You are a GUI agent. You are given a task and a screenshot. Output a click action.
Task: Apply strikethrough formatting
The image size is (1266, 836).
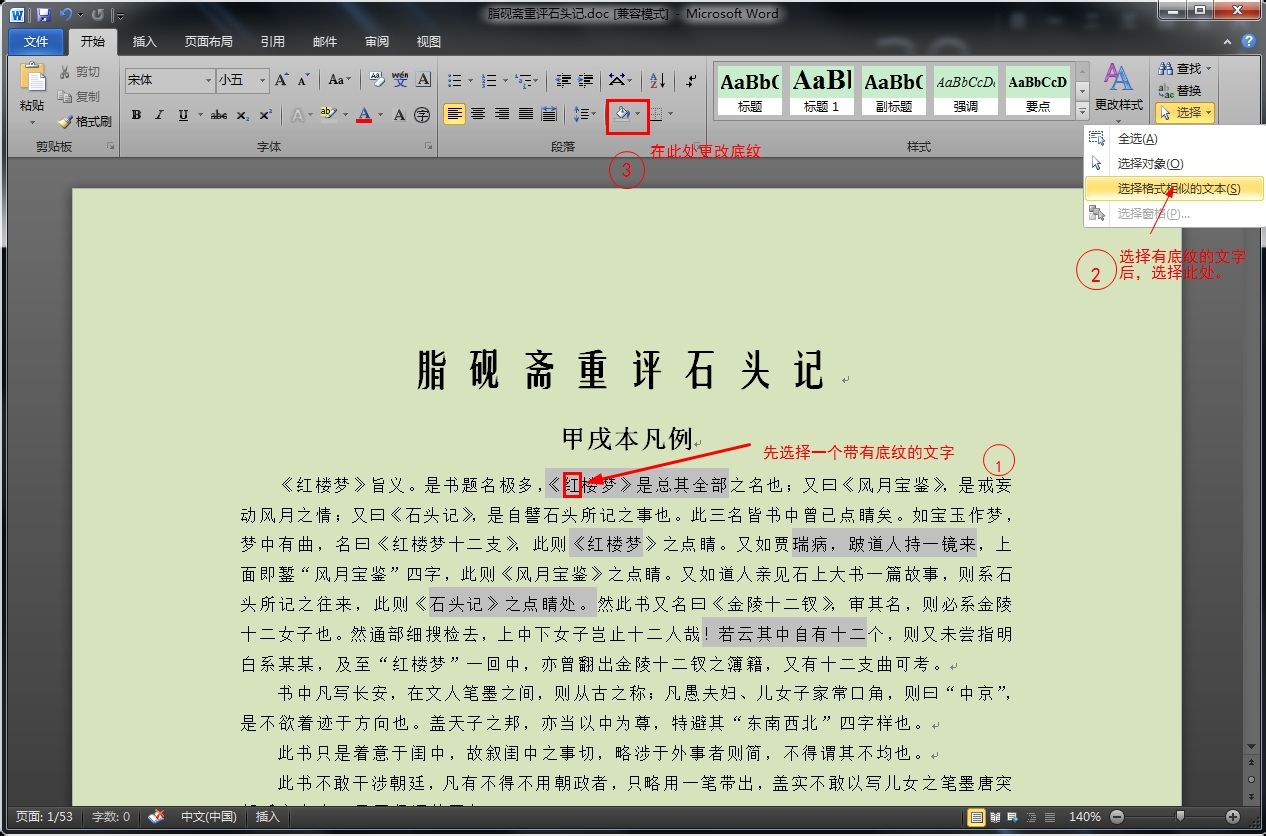pos(220,115)
